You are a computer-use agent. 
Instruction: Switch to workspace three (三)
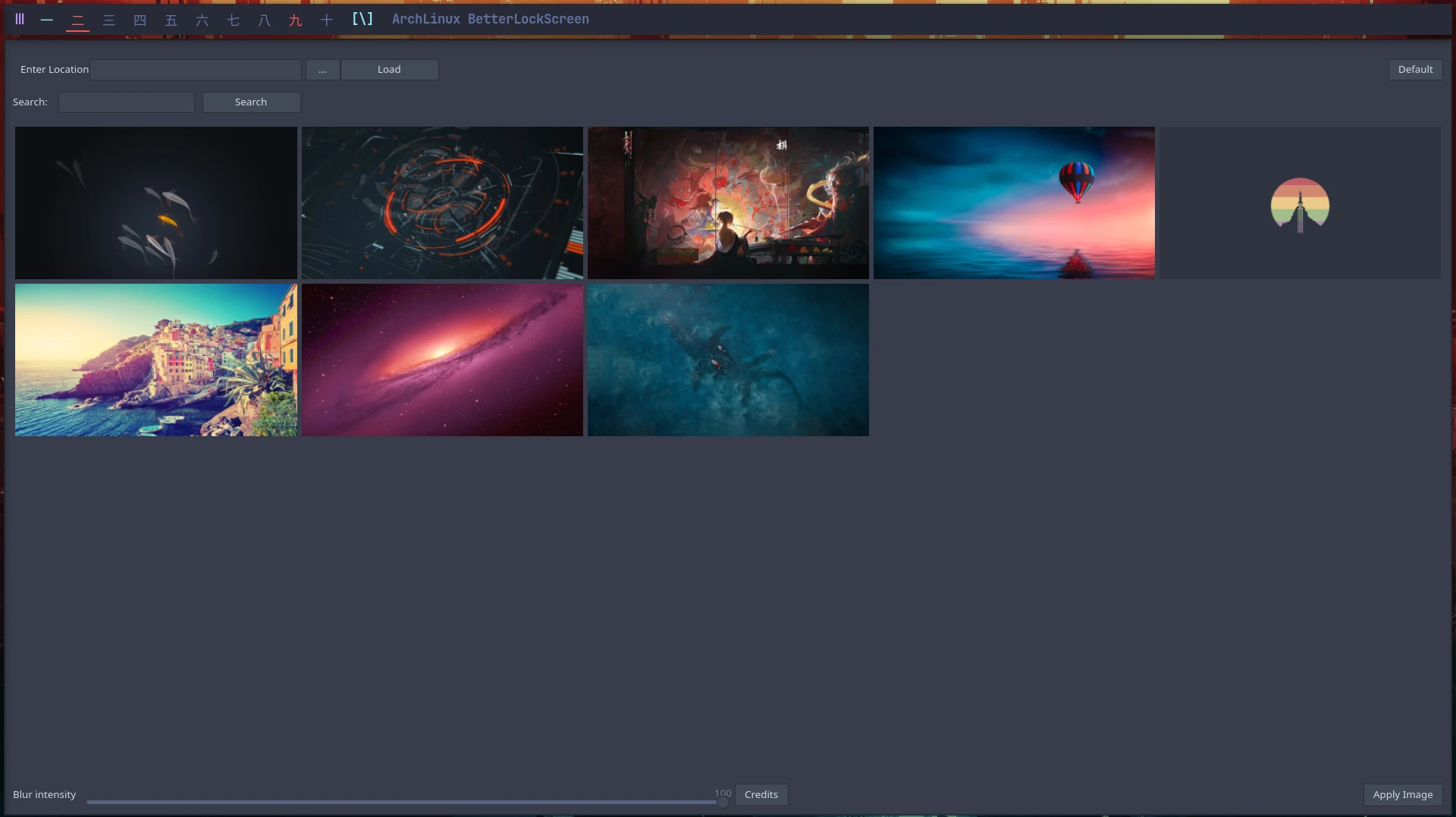[x=109, y=20]
